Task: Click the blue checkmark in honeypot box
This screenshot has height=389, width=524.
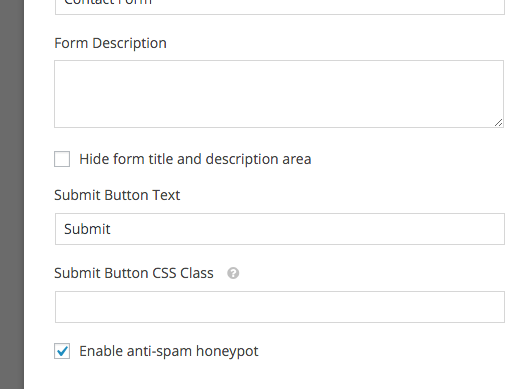Action: click(x=62, y=351)
